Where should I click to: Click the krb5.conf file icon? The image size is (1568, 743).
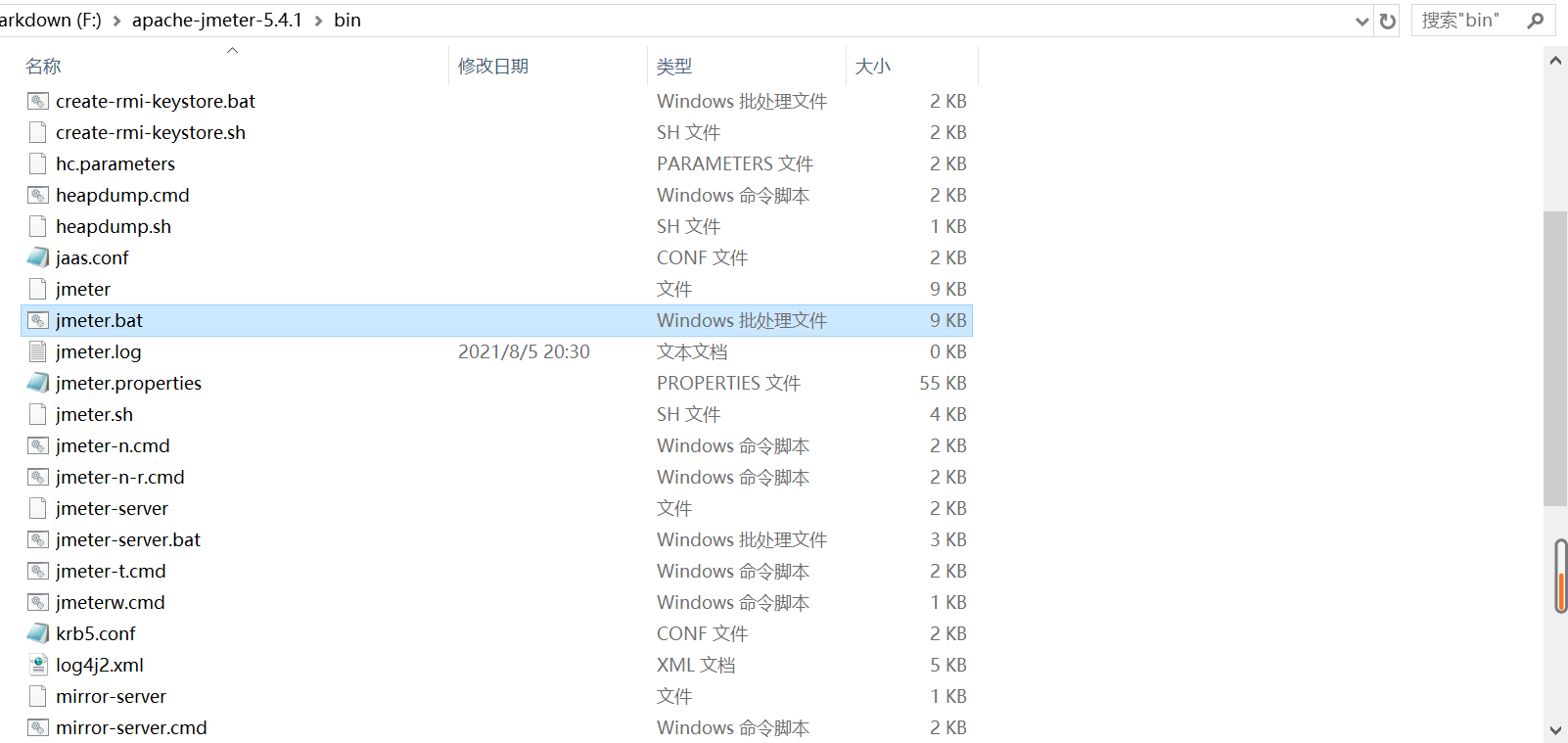pyautogui.click(x=38, y=633)
